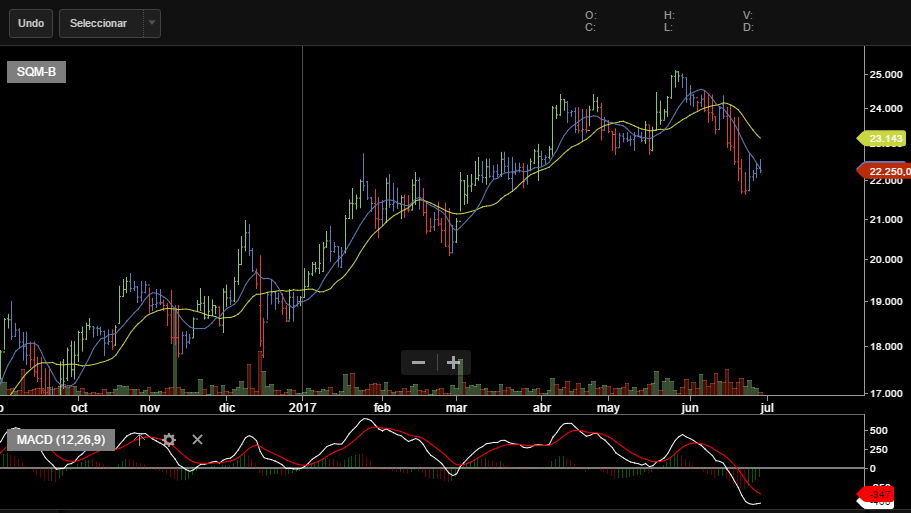
Task: Remove the MACD indicator with X
Action: [198, 440]
